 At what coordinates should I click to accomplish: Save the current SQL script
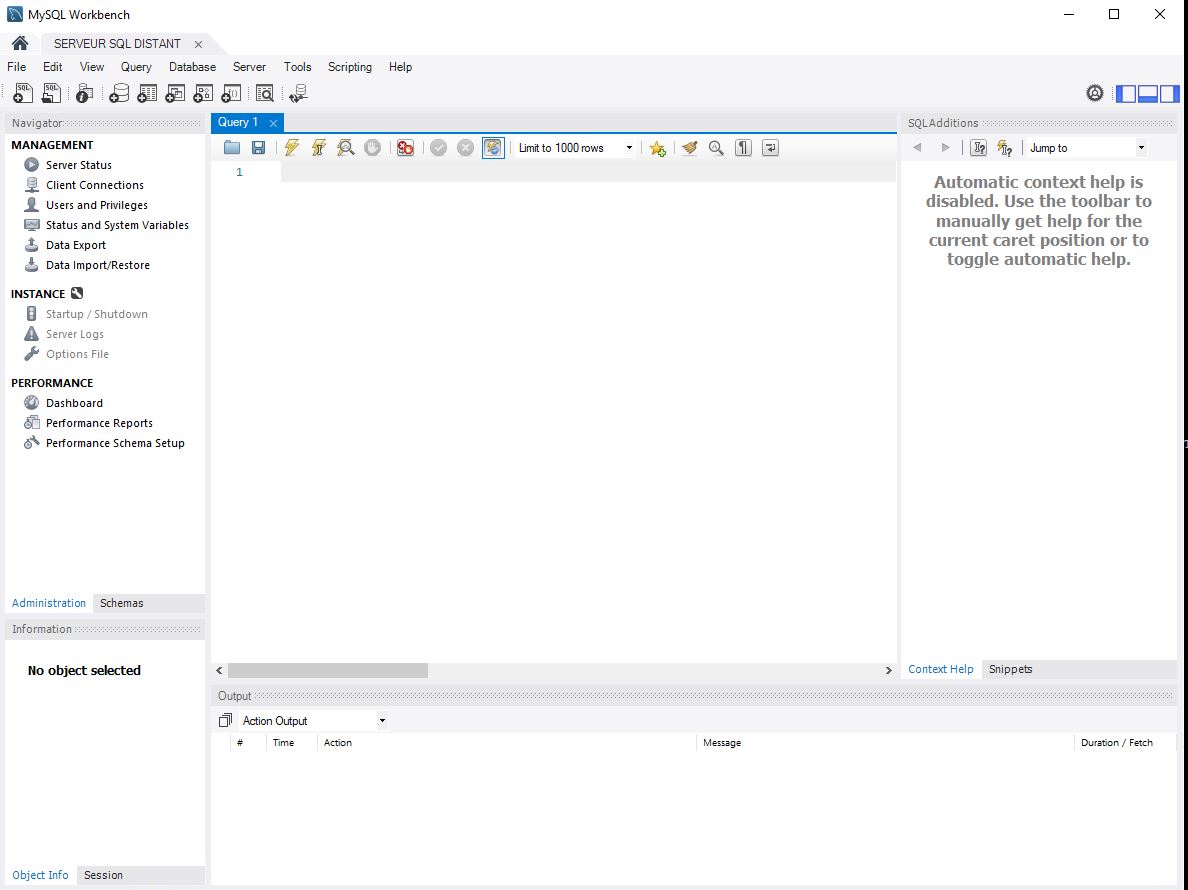259,147
